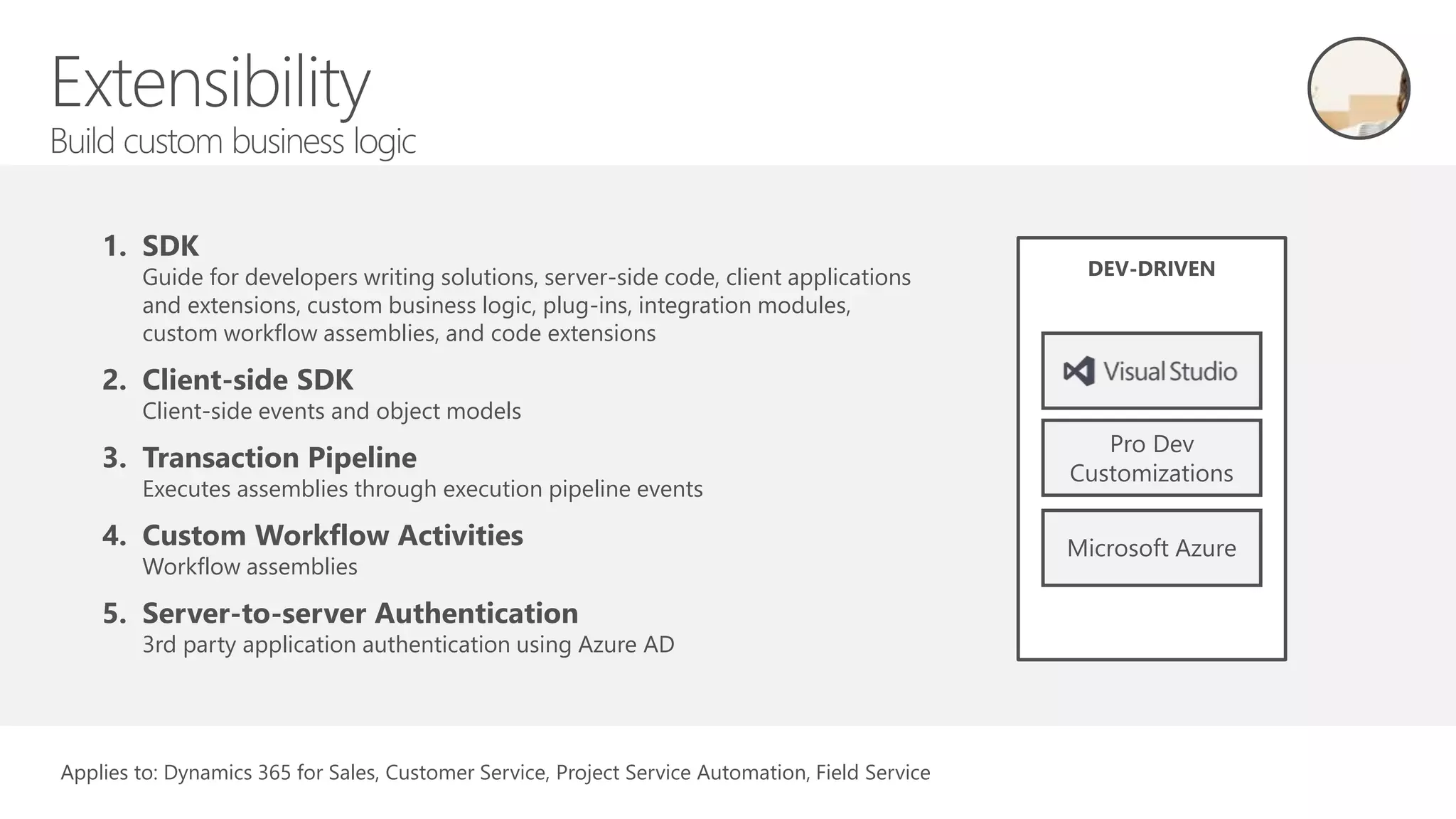Click the DEV-DRIVEN heading

[1152, 269]
